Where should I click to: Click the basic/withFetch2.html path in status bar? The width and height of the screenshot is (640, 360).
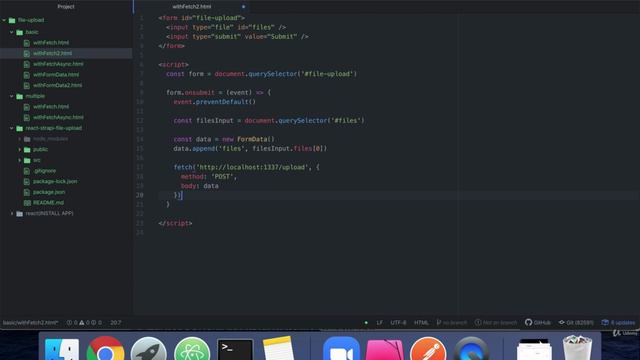[x=31, y=322]
